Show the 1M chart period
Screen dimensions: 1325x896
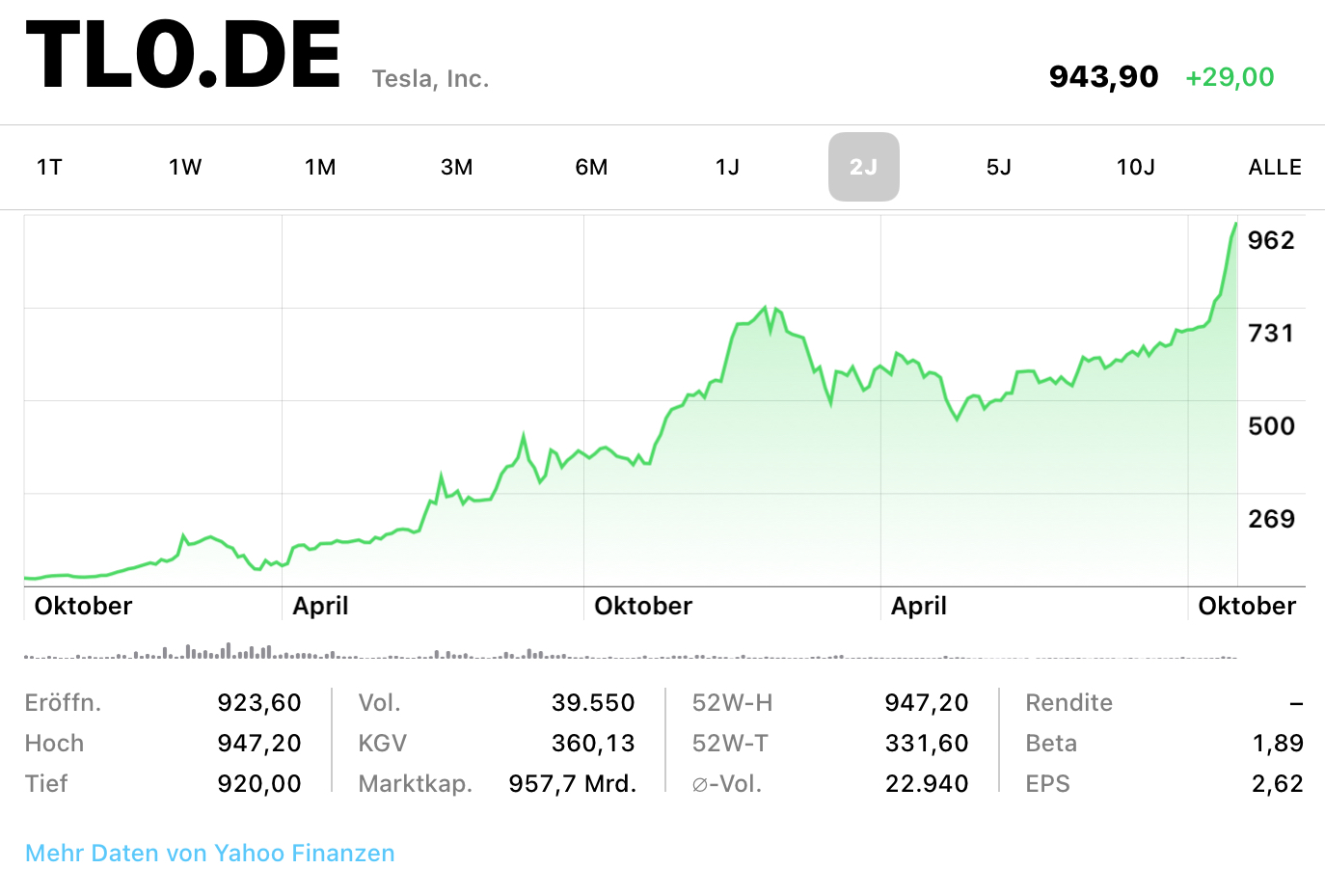(x=320, y=167)
